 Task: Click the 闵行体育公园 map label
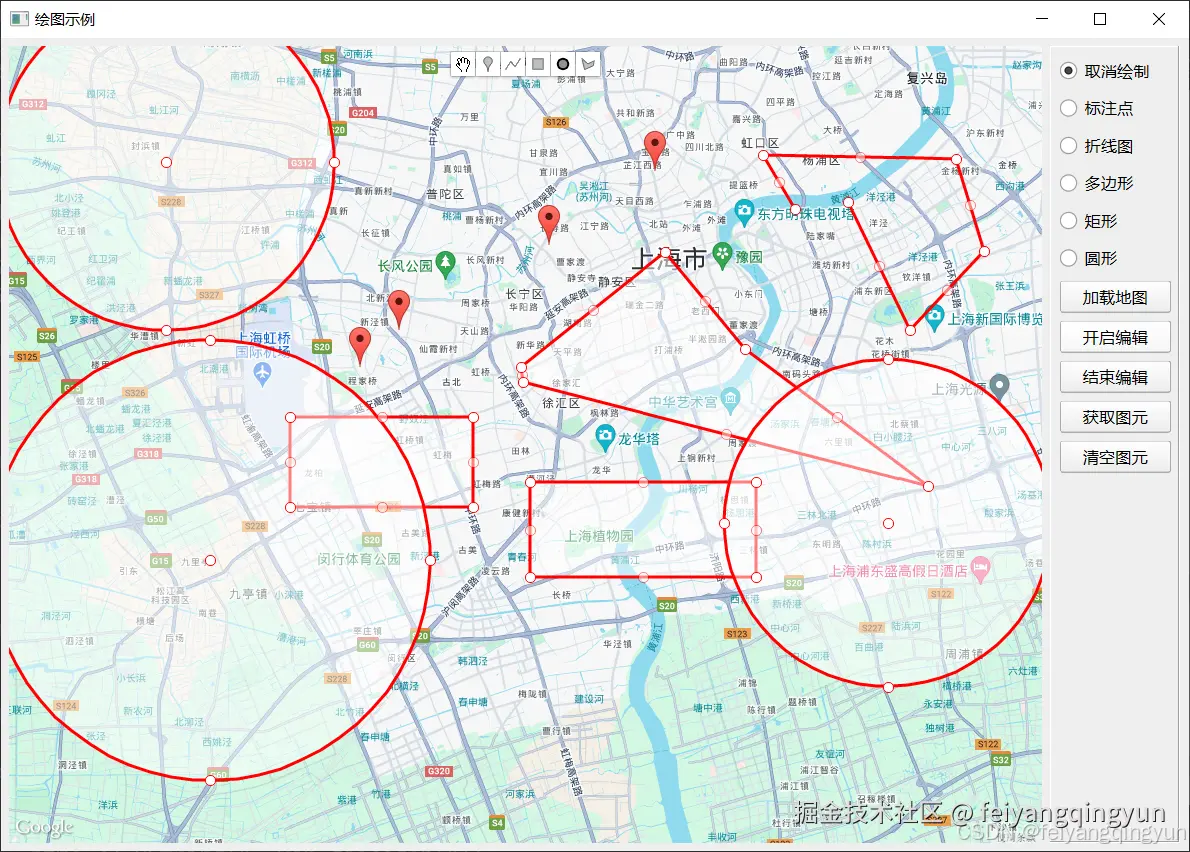tap(359, 559)
